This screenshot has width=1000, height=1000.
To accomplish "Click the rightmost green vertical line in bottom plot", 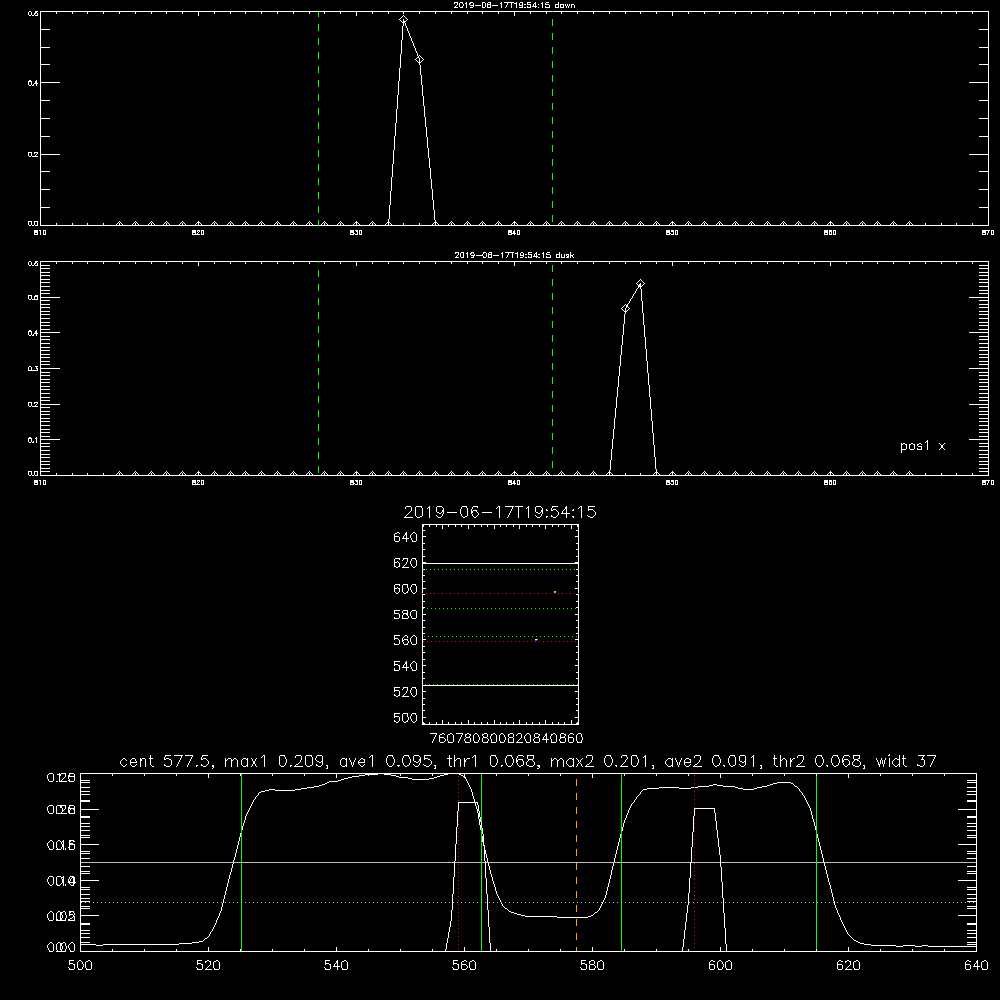I will [x=816, y=862].
